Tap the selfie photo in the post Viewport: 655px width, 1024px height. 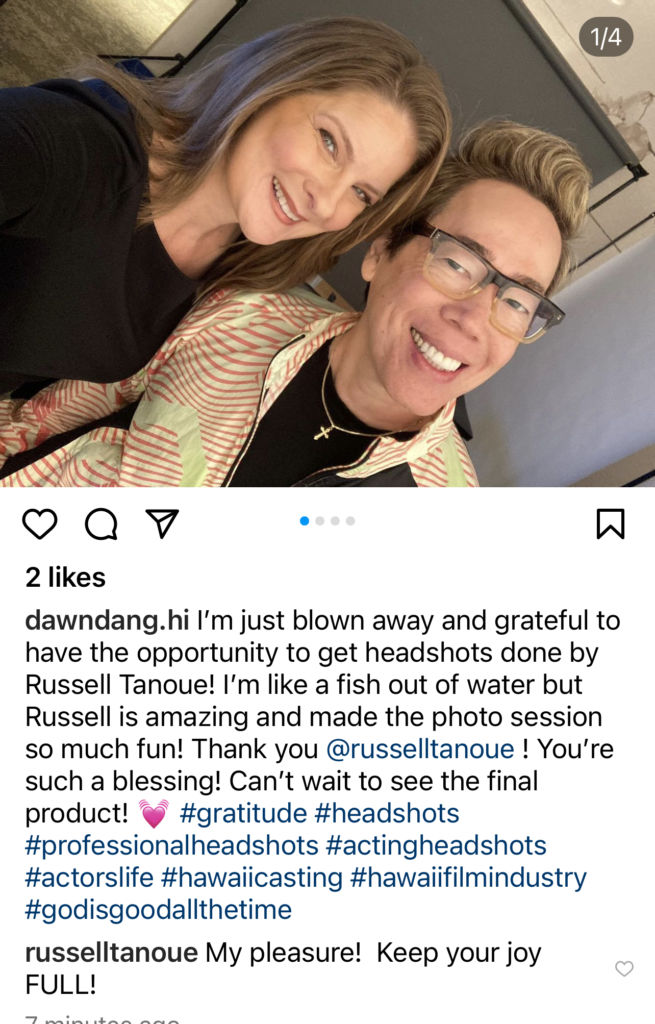pyautogui.click(x=327, y=243)
